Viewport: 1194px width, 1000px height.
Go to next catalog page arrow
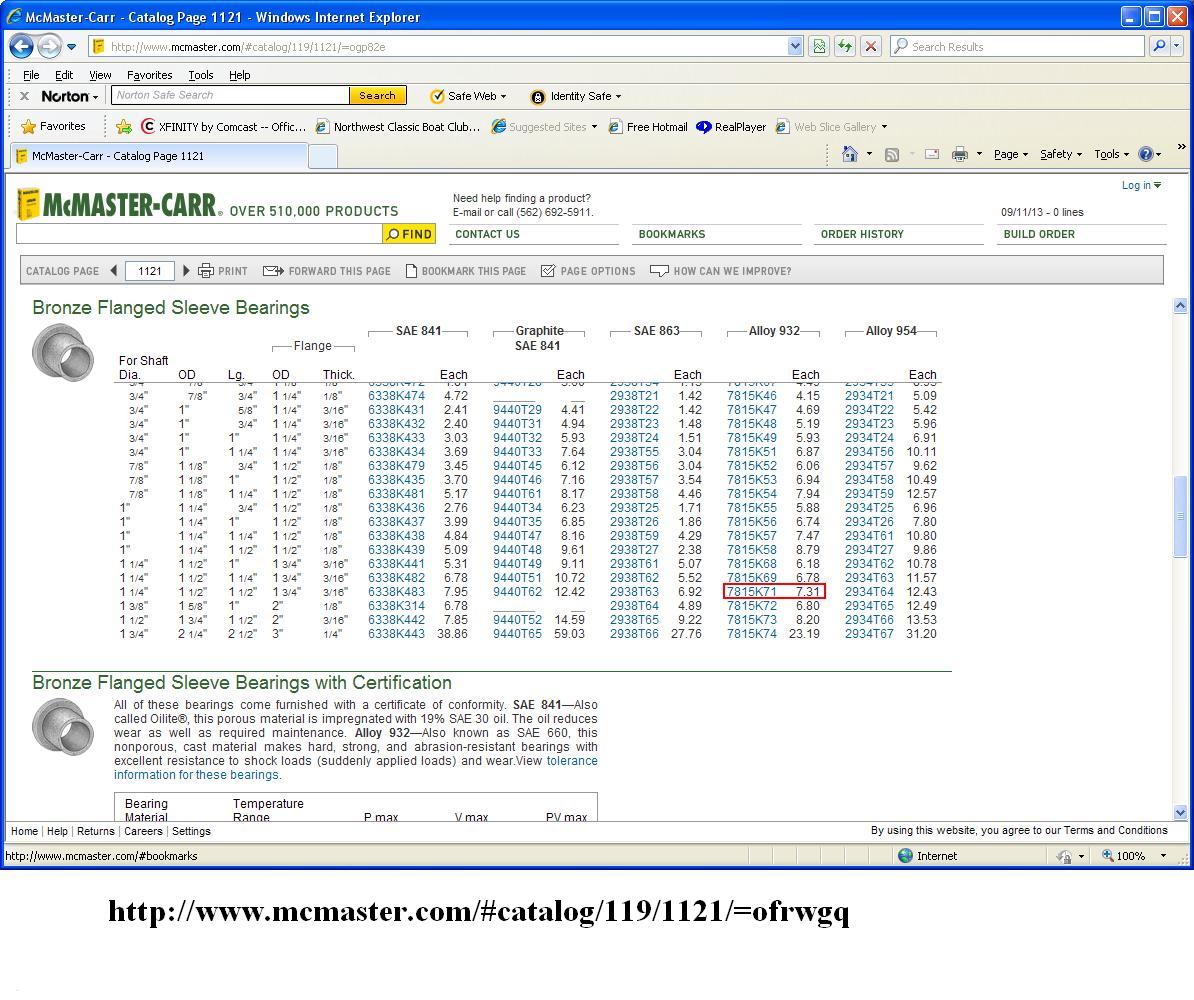186,270
